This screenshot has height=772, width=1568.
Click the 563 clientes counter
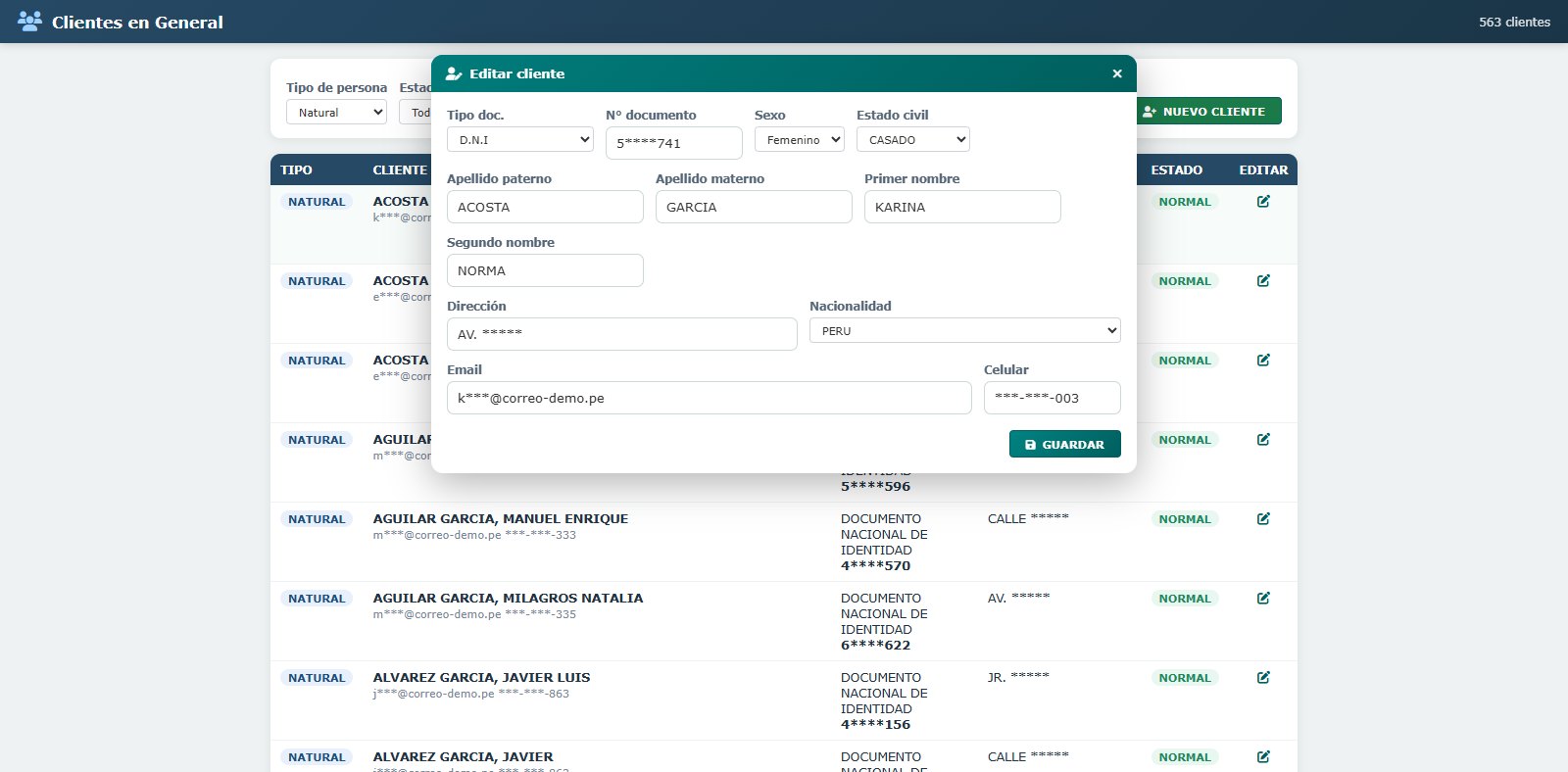1514,22
